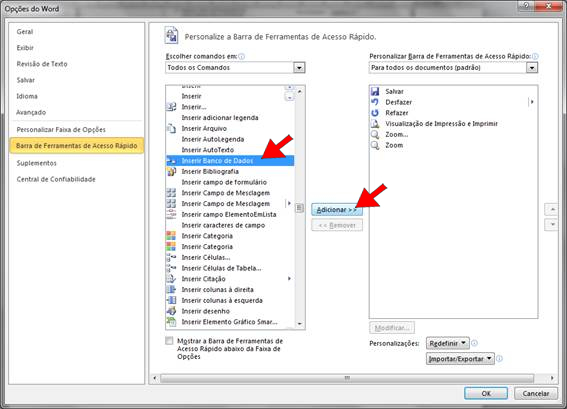
Task: Confirm with the OK button
Action: pyautogui.click(x=486, y=393)
